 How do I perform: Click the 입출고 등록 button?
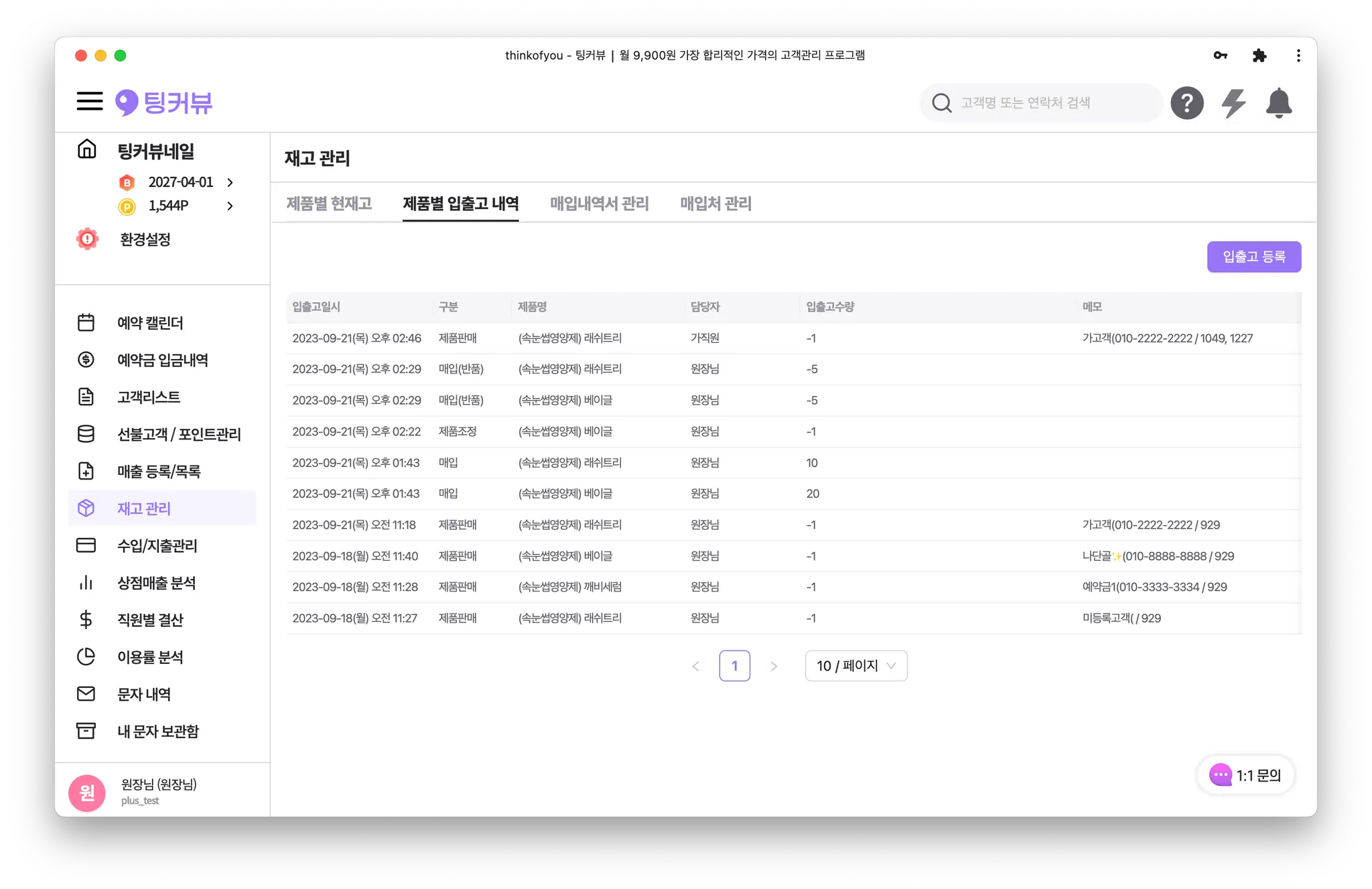[x=1253, y=257]
